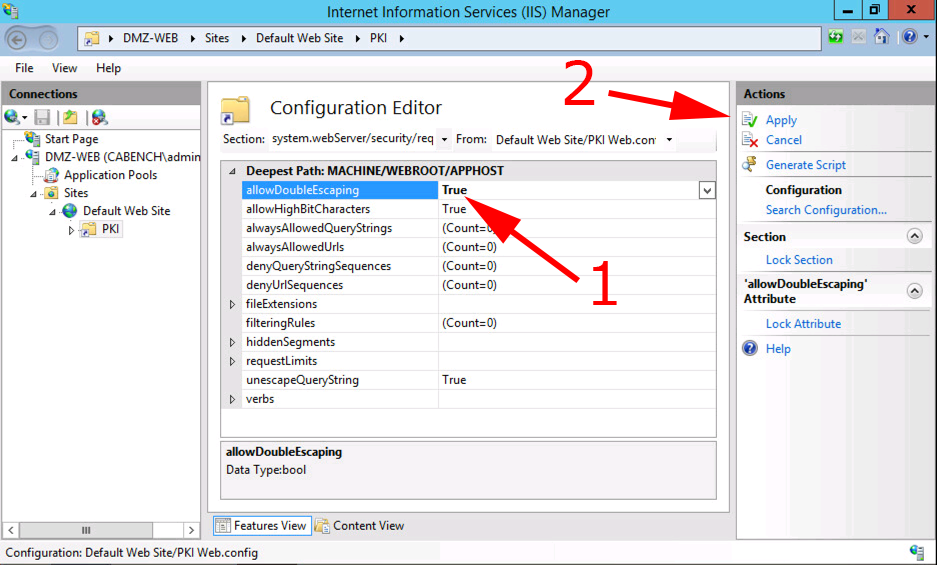Click Cancel link in Actions pane
The height and width of the screenshot is (565, 937).
click(783, 140)
